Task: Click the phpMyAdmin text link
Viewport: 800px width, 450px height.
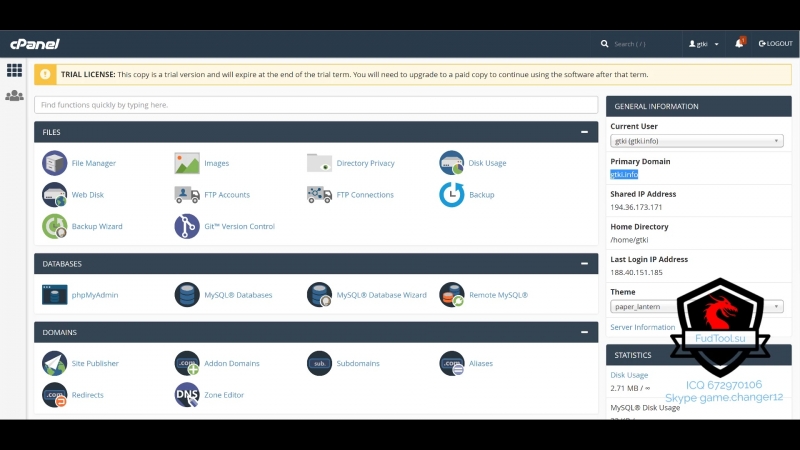Action: pyautogui.click(x=95, y=294)
